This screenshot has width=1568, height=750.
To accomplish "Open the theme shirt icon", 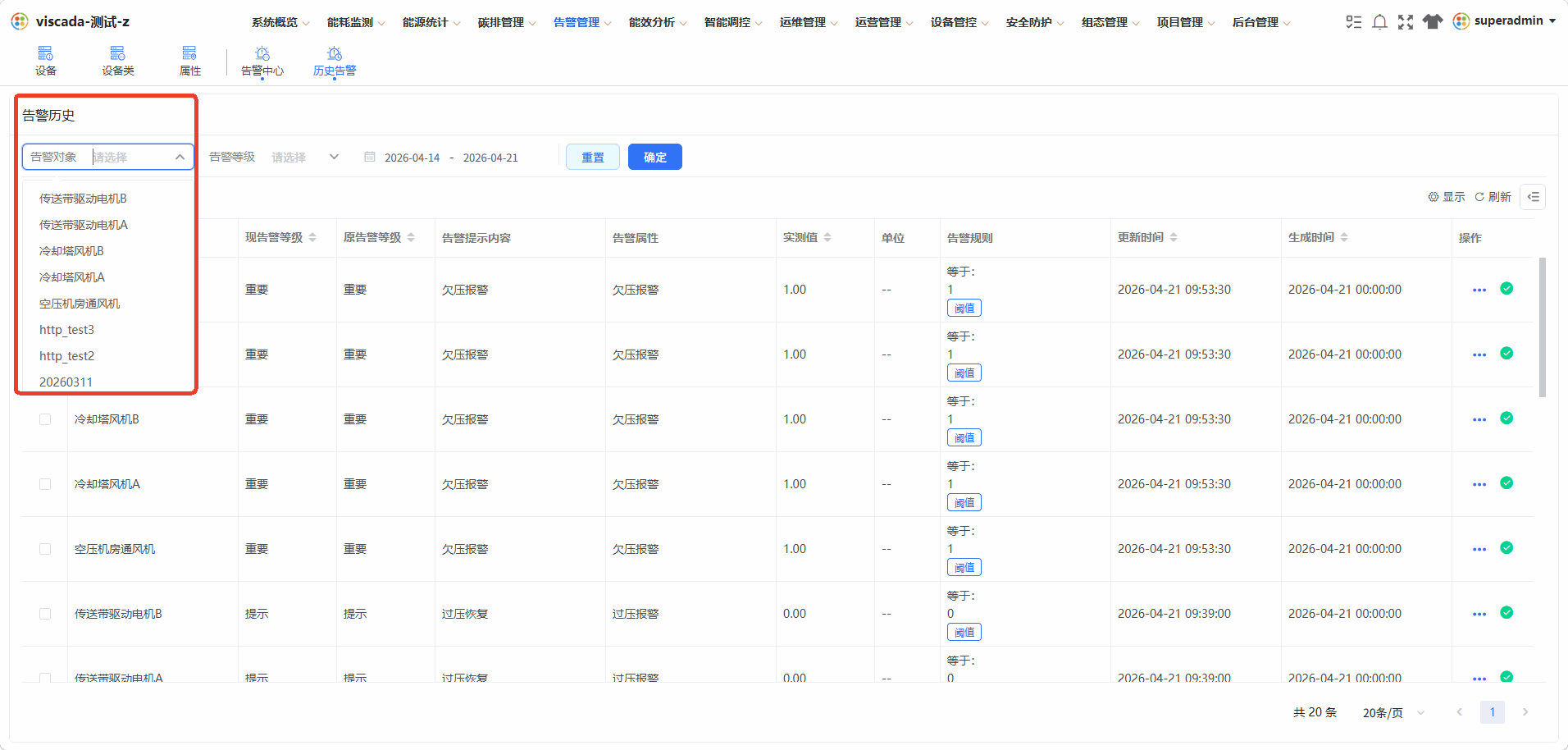I will coord(1433,22).
